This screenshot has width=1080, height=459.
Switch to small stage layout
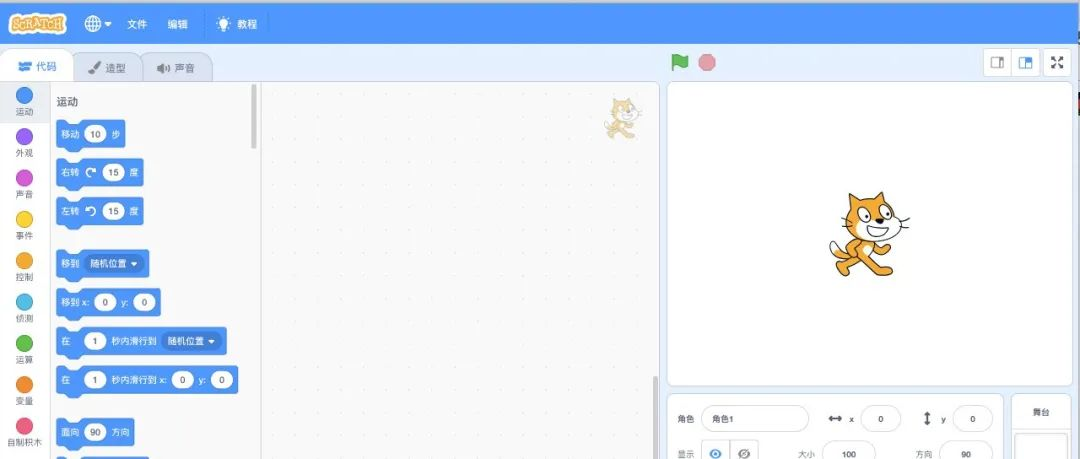point(997,63)
